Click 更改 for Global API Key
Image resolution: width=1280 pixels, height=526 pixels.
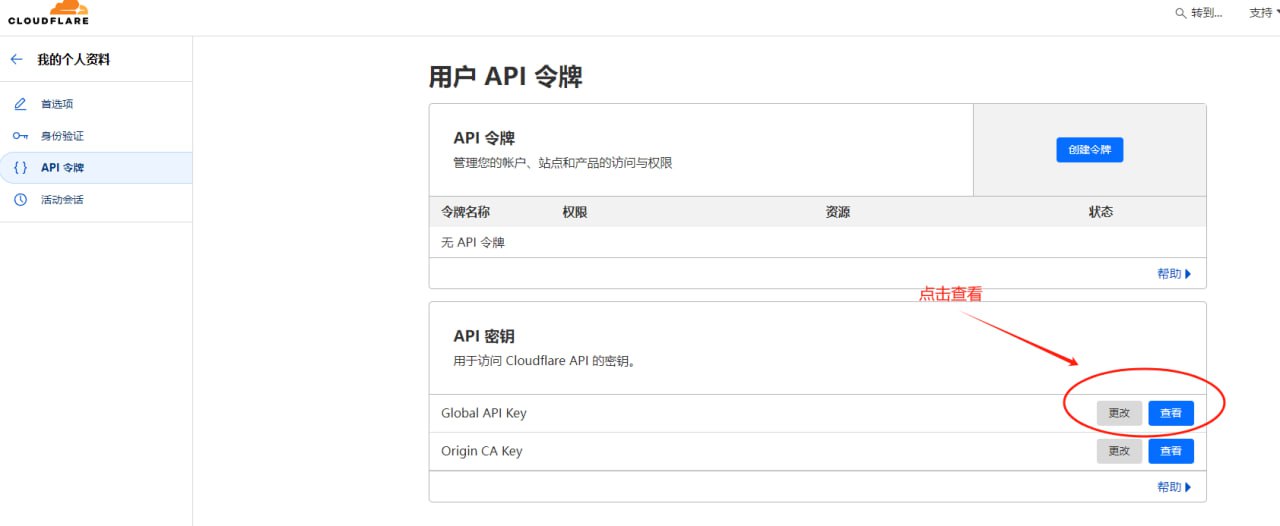pos(1119,413)
